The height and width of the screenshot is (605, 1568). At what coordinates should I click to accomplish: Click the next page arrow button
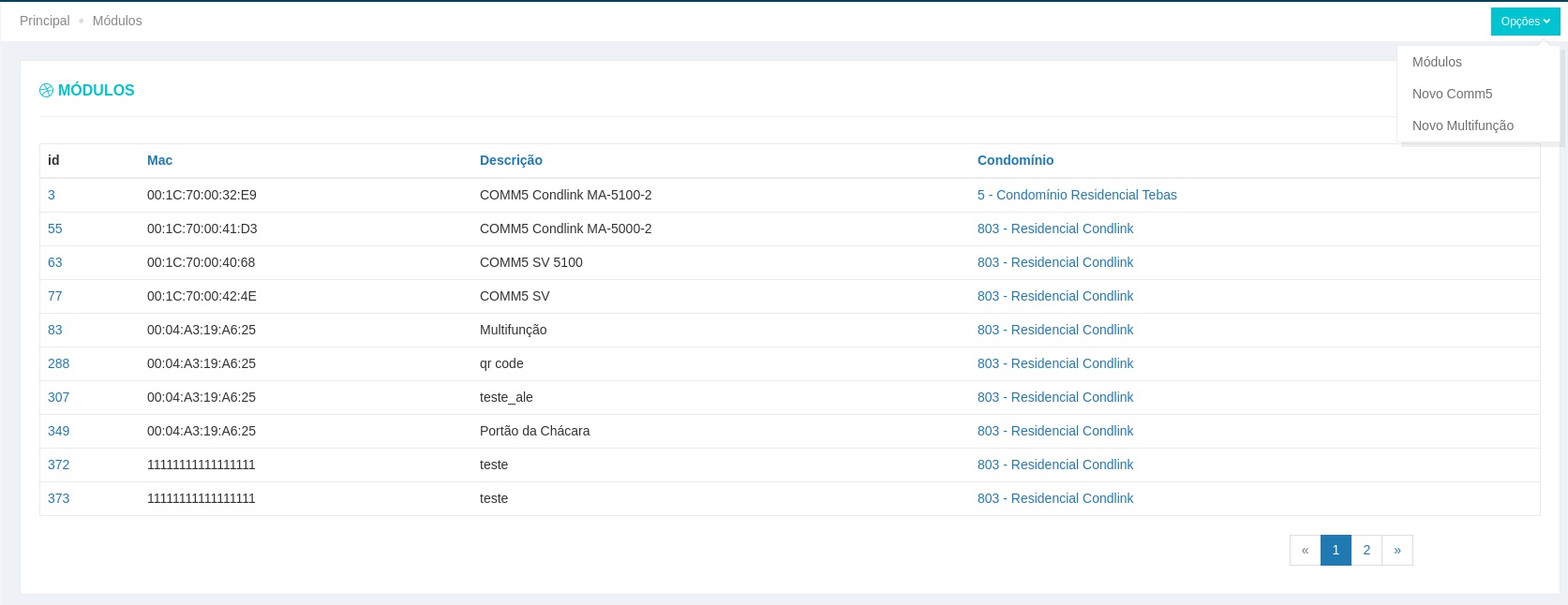coord(1397,550)
